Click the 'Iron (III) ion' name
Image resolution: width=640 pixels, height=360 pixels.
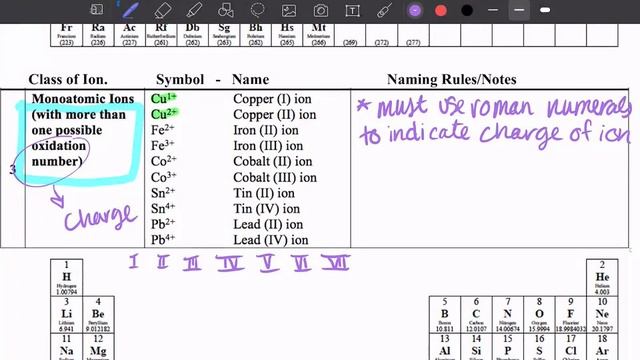coord(268,146)
